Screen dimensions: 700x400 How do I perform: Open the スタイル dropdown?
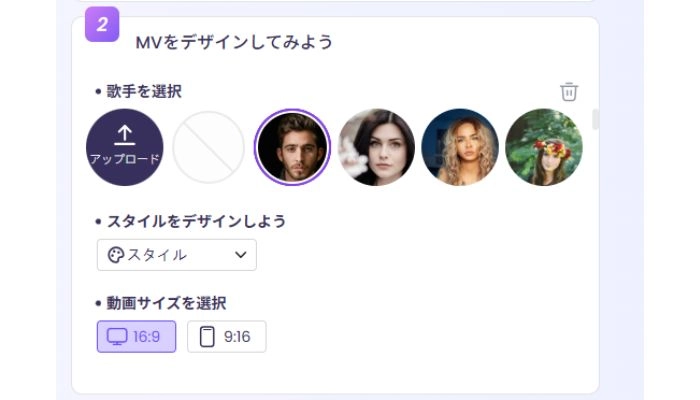(176, 255)
